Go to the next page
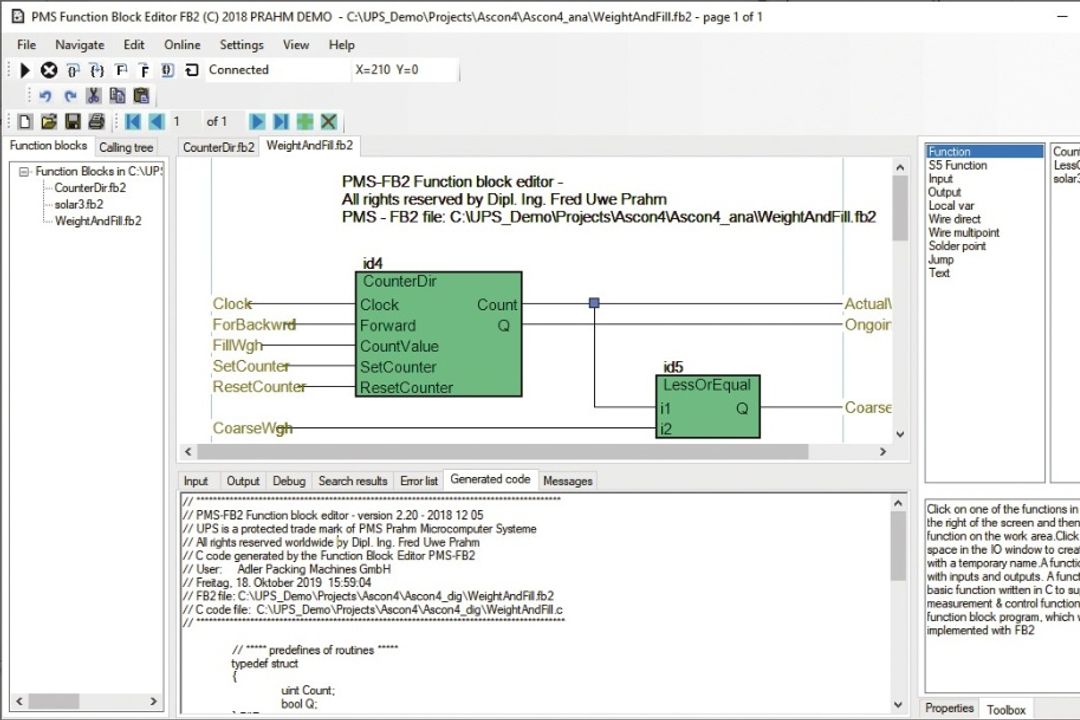Image resolution: width=1080 pixels, height=720 pixels. point(257,122)
